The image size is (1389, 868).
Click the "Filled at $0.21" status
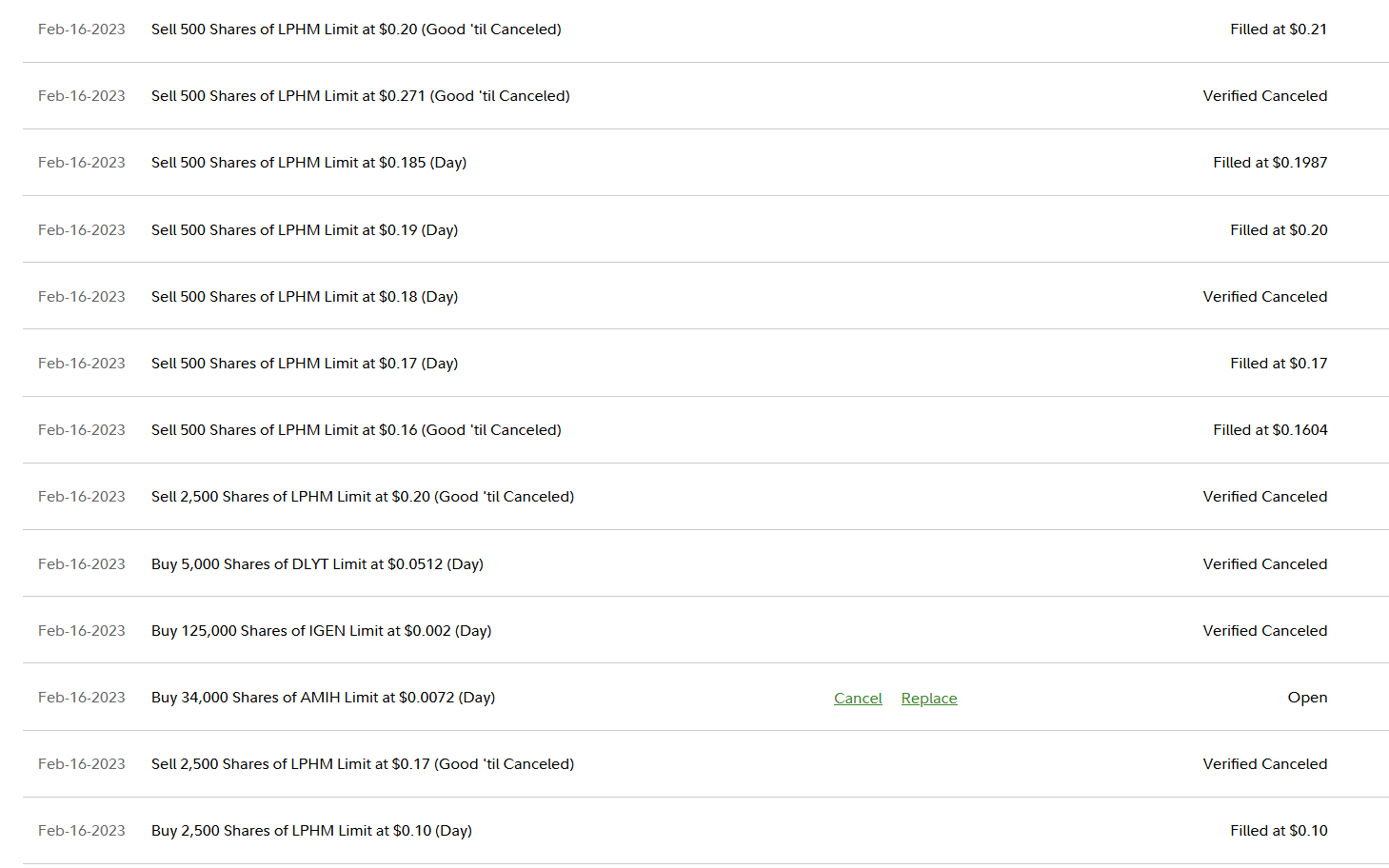pyautogui.click(x=1278, y=30)
